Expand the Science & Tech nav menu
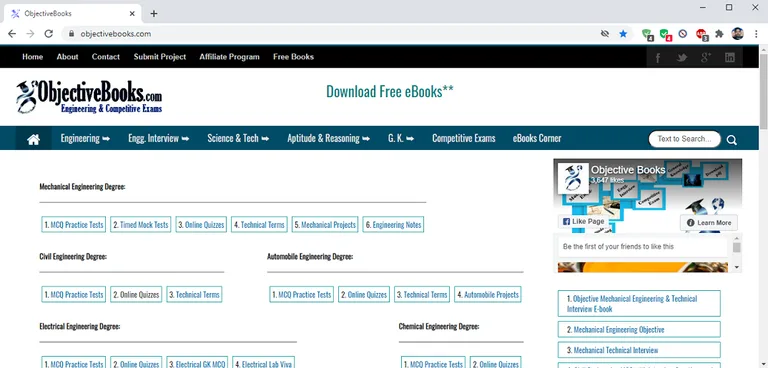768x368 pixels. (x=238, y=139)
